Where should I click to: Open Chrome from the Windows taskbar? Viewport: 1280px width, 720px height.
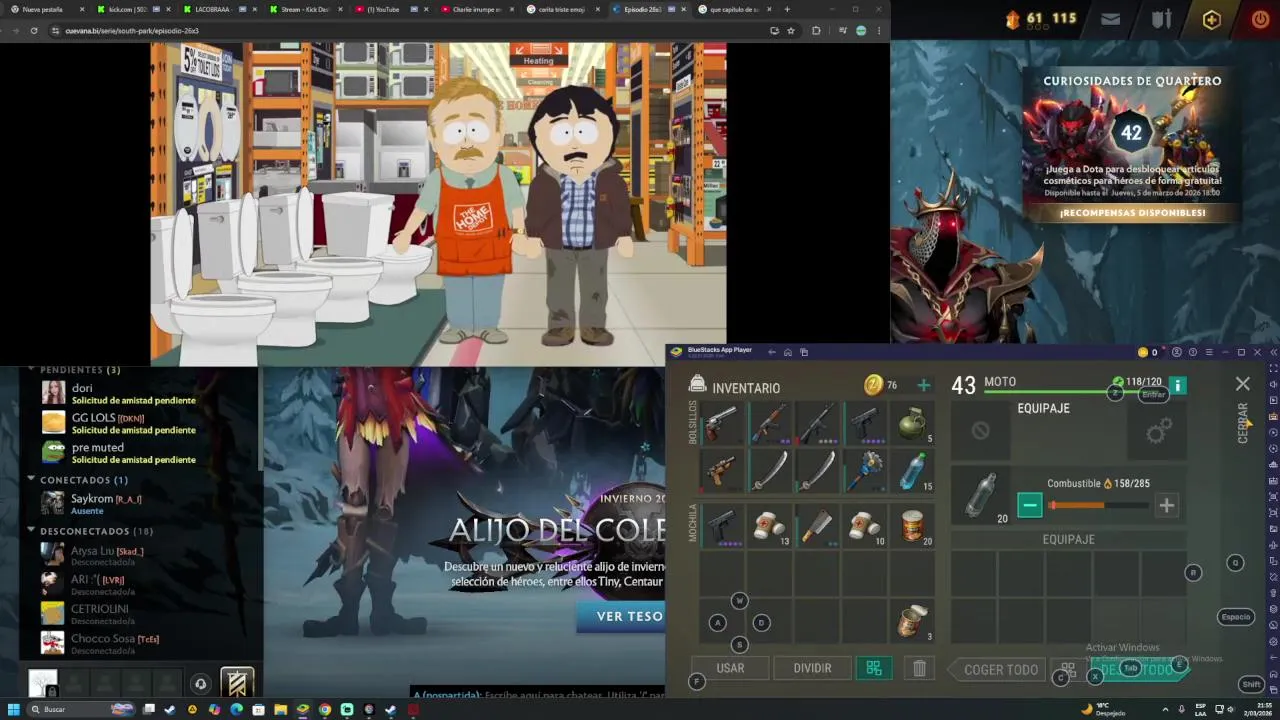tap(324, 709)
